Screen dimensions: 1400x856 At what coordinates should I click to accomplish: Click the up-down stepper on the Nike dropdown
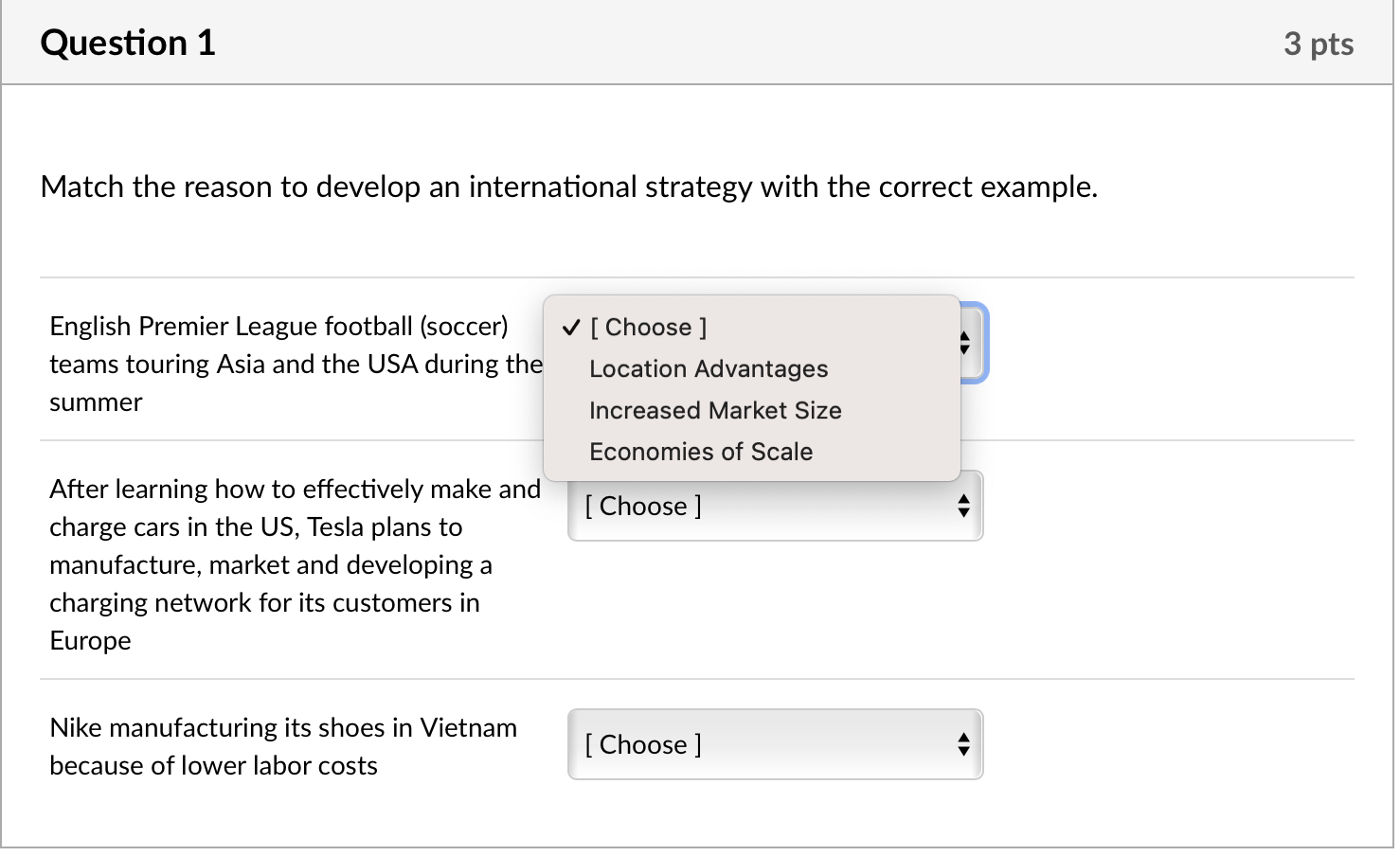tap(963, 744)
